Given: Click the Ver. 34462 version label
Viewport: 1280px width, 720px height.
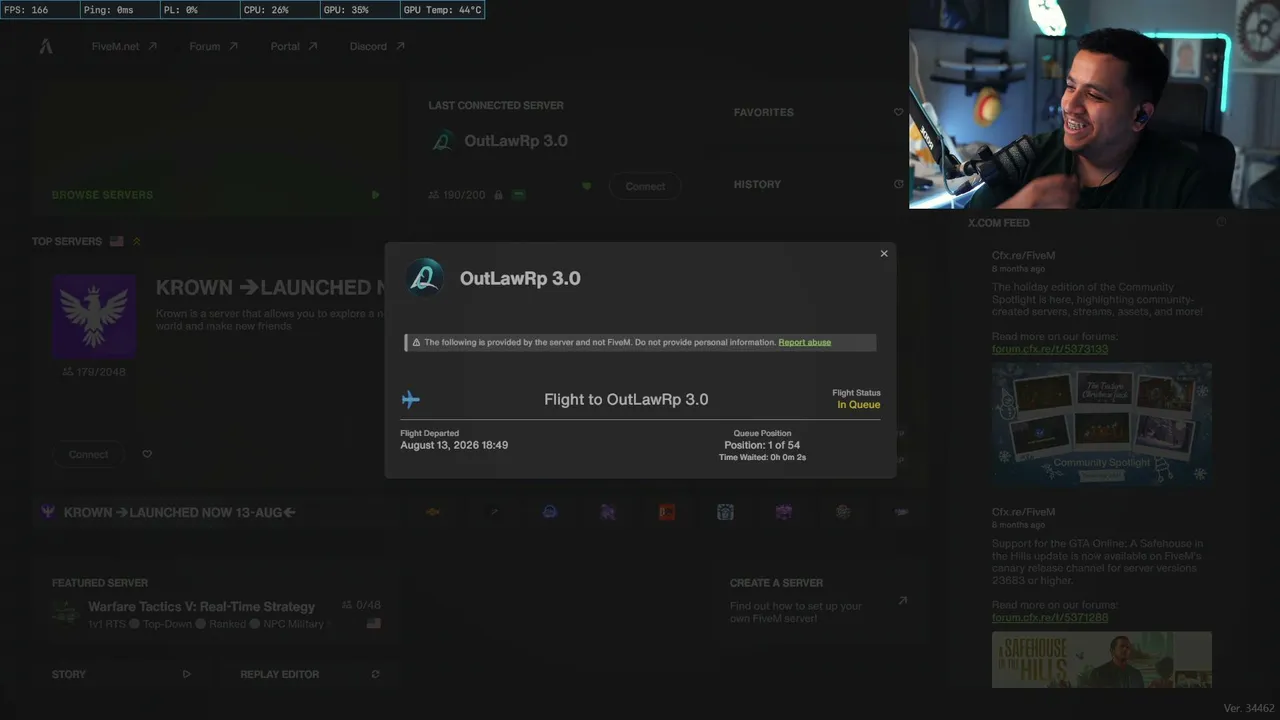Looking at the screenshot, I should pos(1249,708).
